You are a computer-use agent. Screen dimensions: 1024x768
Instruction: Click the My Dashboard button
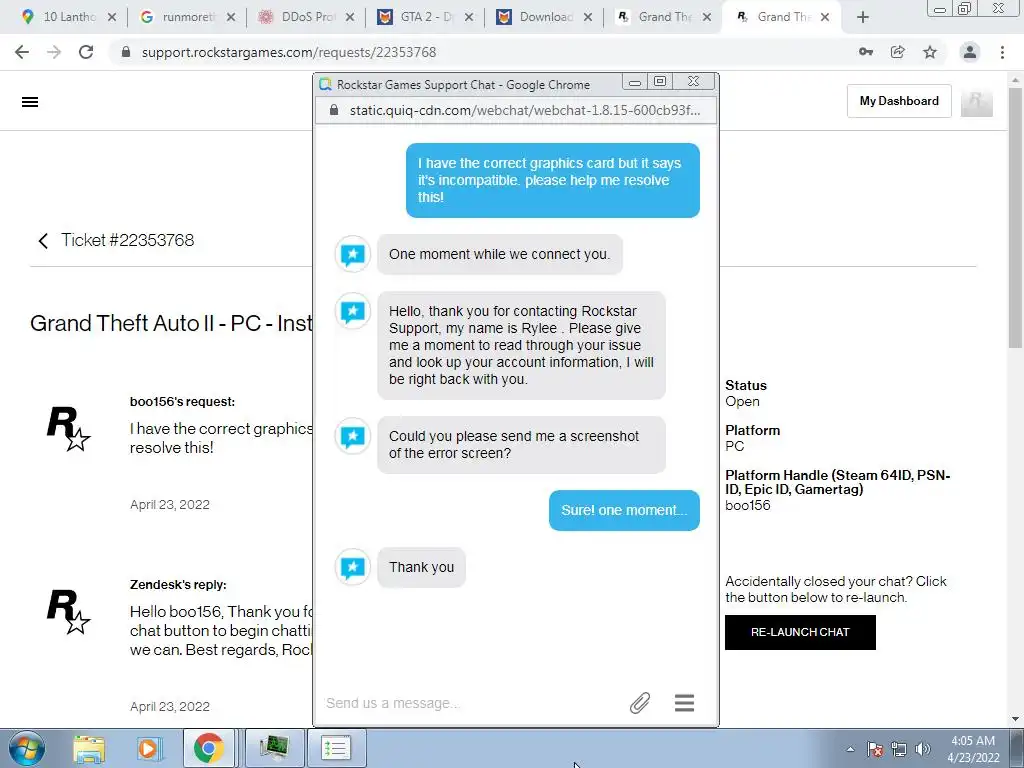pyautogui.click(x=899, y=101)
